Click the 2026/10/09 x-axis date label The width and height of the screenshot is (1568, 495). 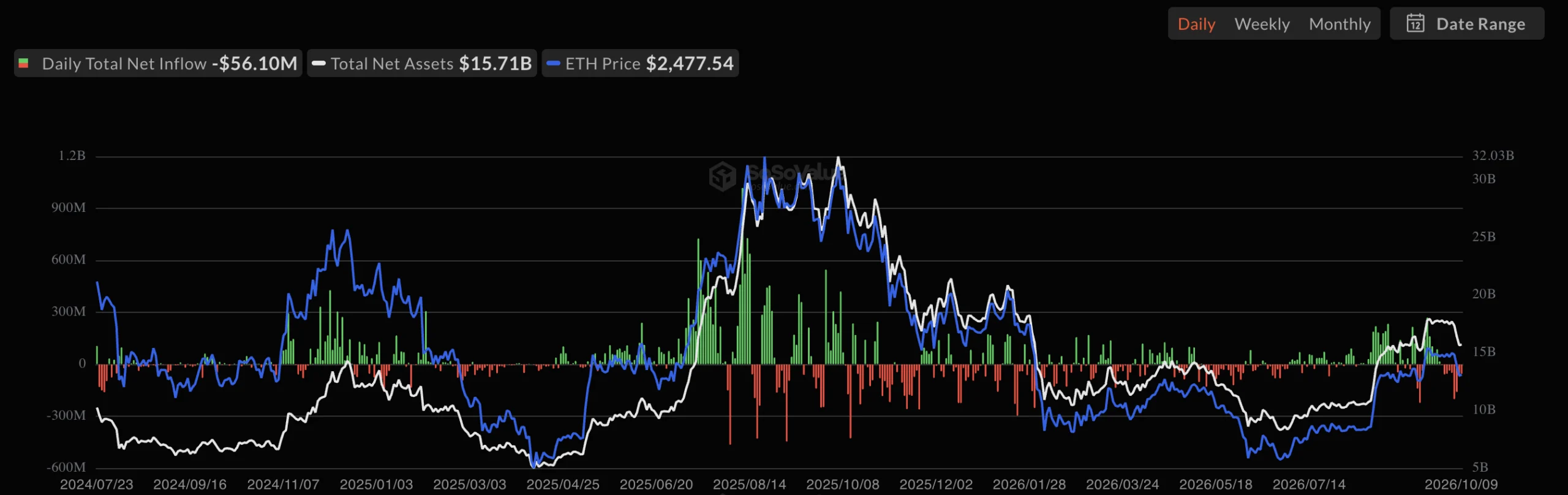pos(1461,484)
